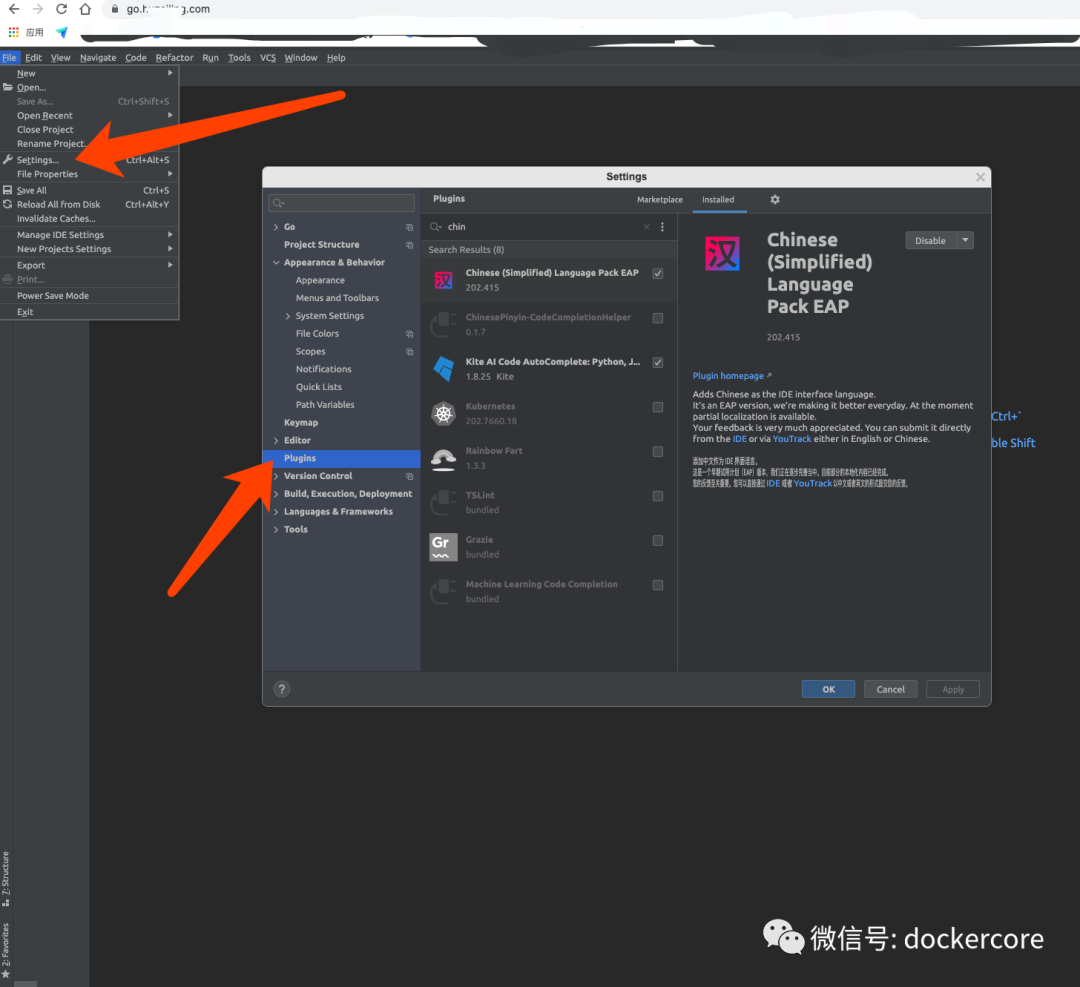Expand the Go settings node
This screenshot has height=987, width=1080.
point(276,227)
